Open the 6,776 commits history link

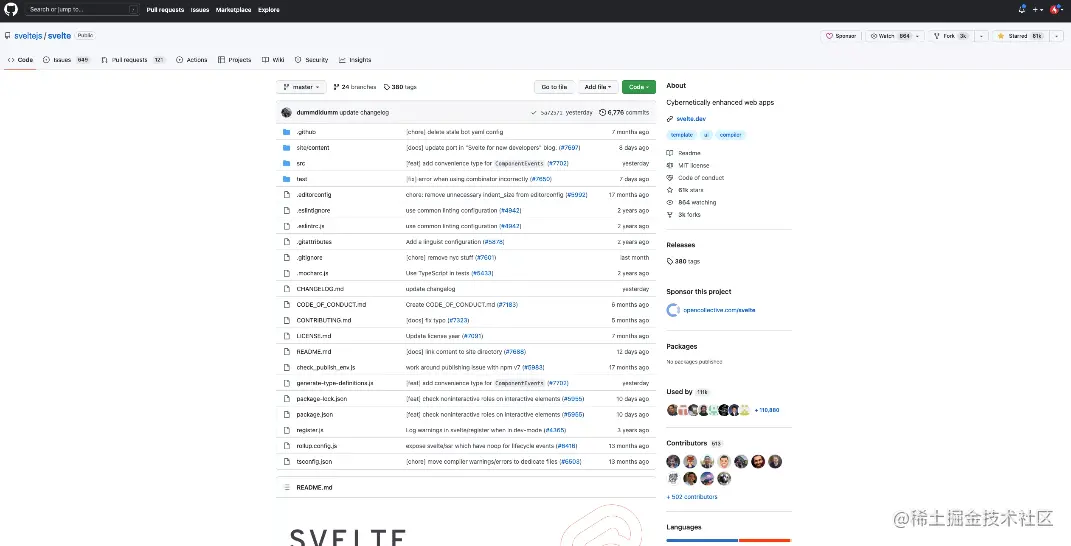624,113
